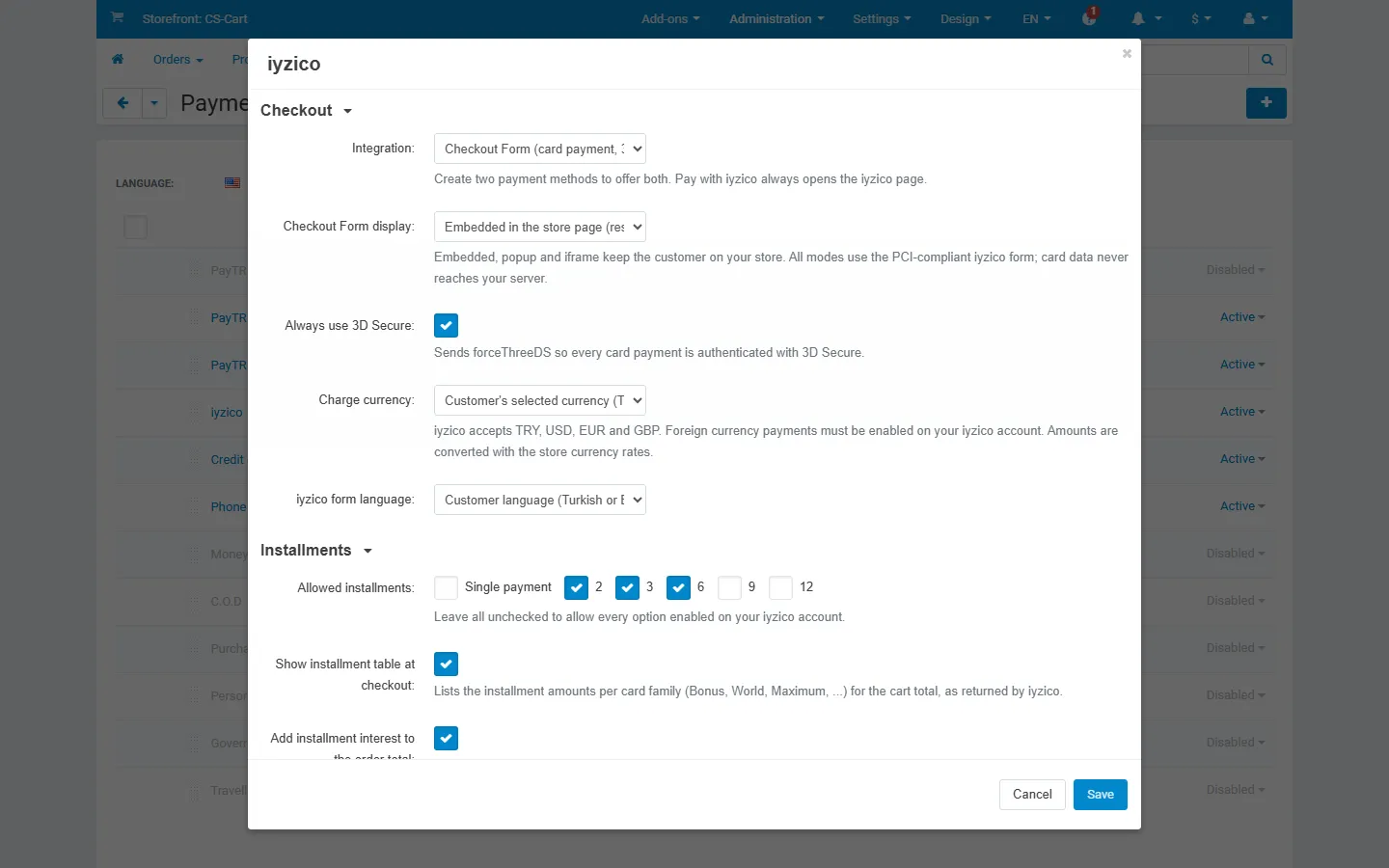Uncheck the 2 installments checkbox
Image resolution: width=1389 pixels, height=868 pixels.
(576, 587)
